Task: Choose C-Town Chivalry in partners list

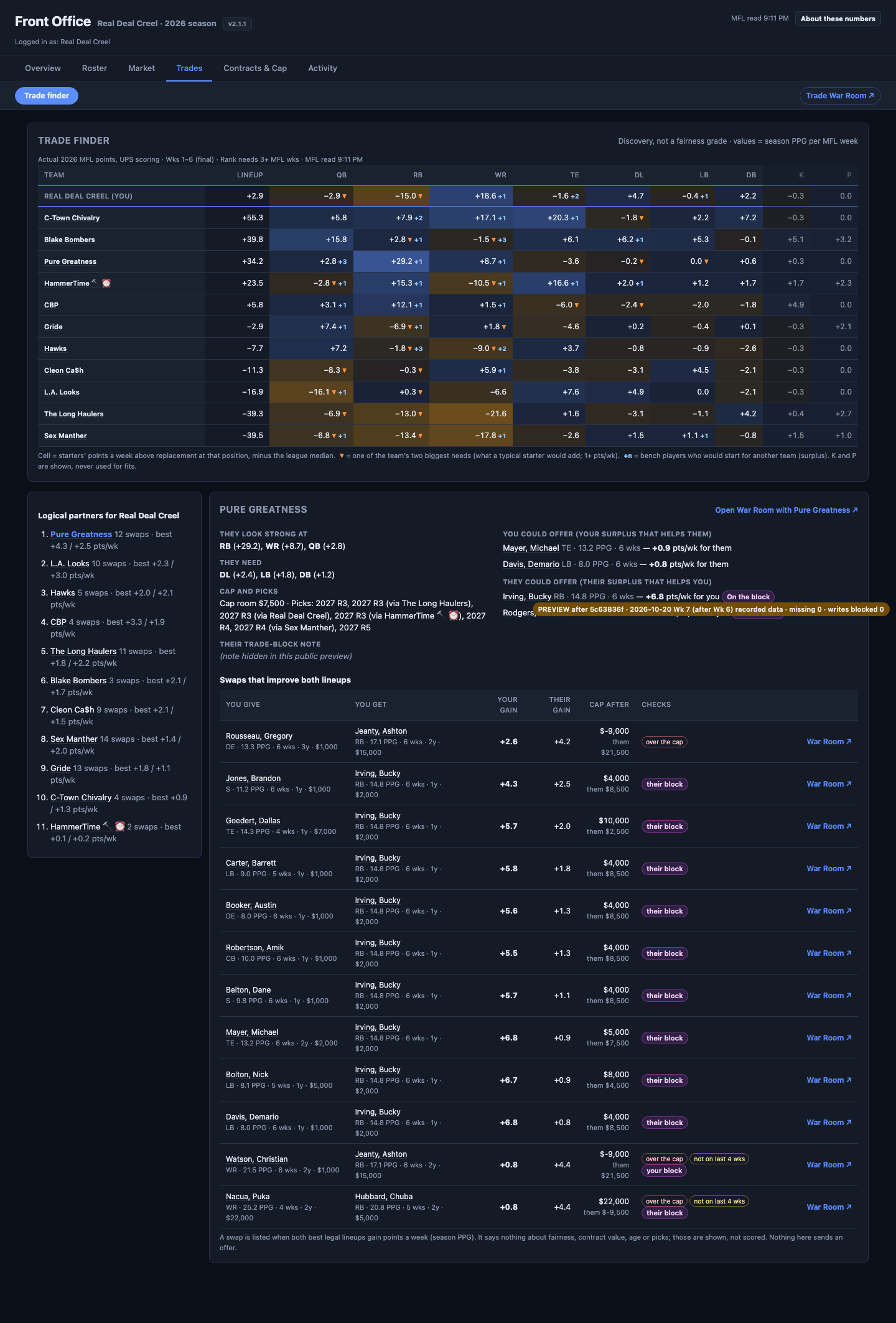Action: pyautogui.click(x=81, y=798)
